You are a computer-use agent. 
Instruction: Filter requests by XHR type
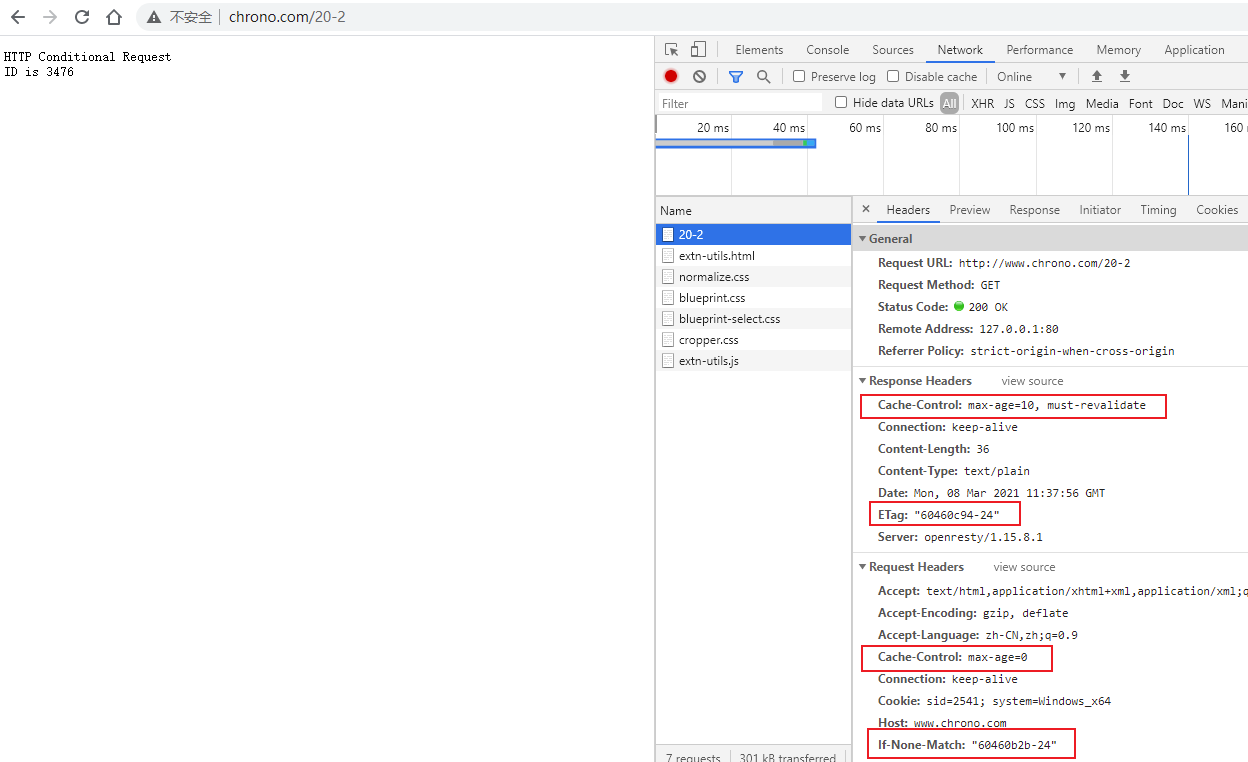pos(982,103)
